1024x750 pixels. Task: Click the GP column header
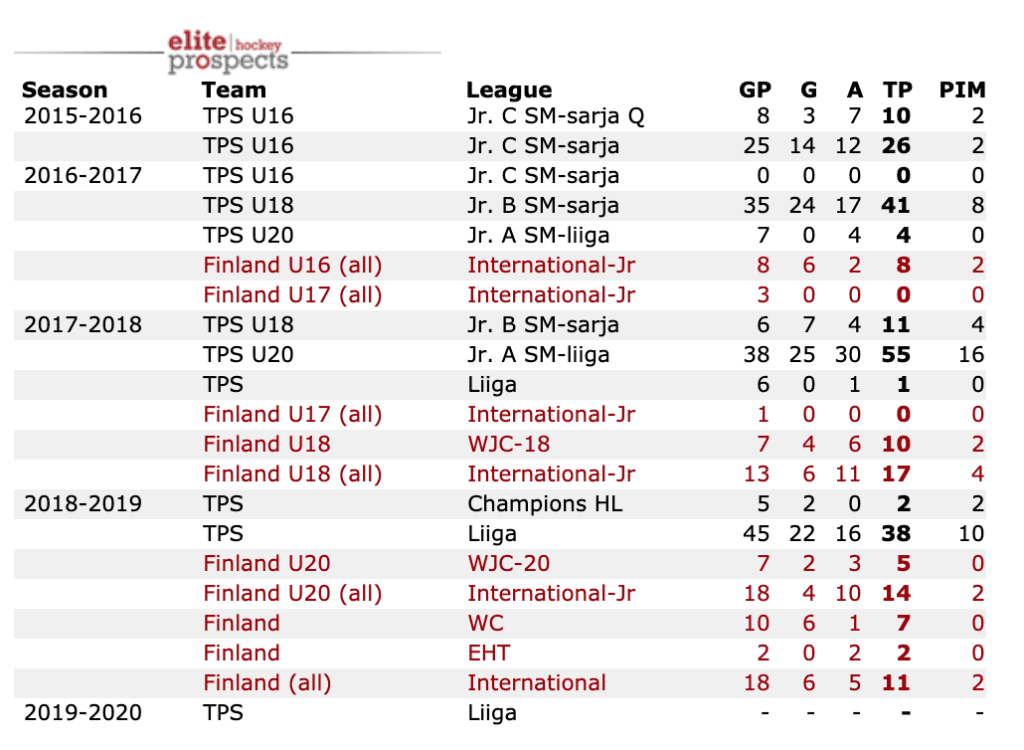pos(754,90)
